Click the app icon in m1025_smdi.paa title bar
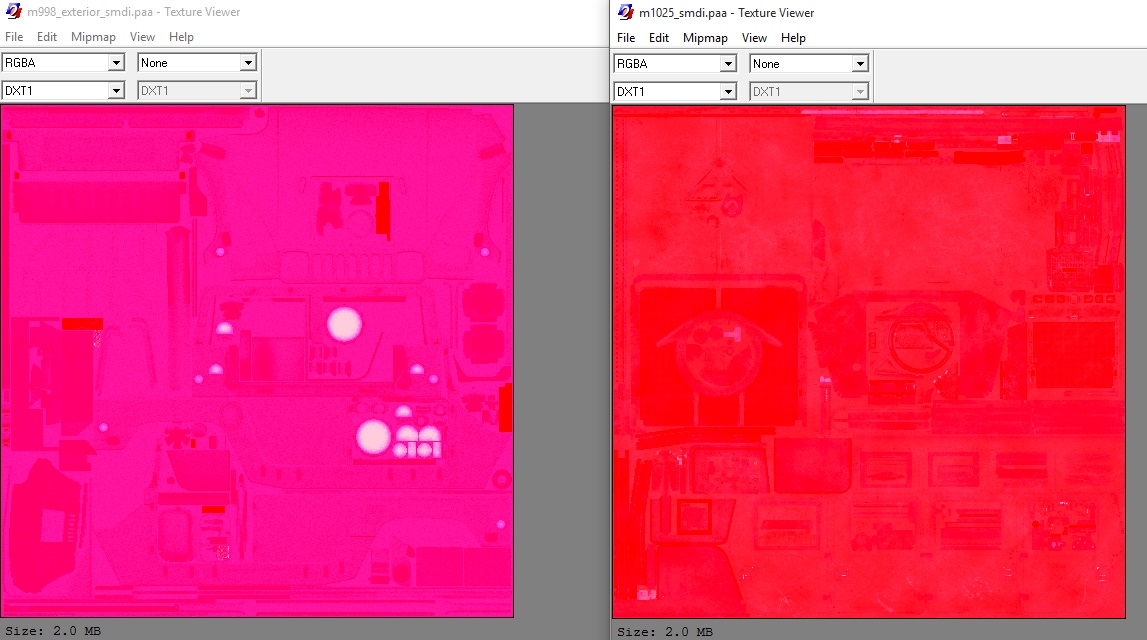Viewport: 1147px width, 640px height. pyautogui.click(x=626, y=13)
